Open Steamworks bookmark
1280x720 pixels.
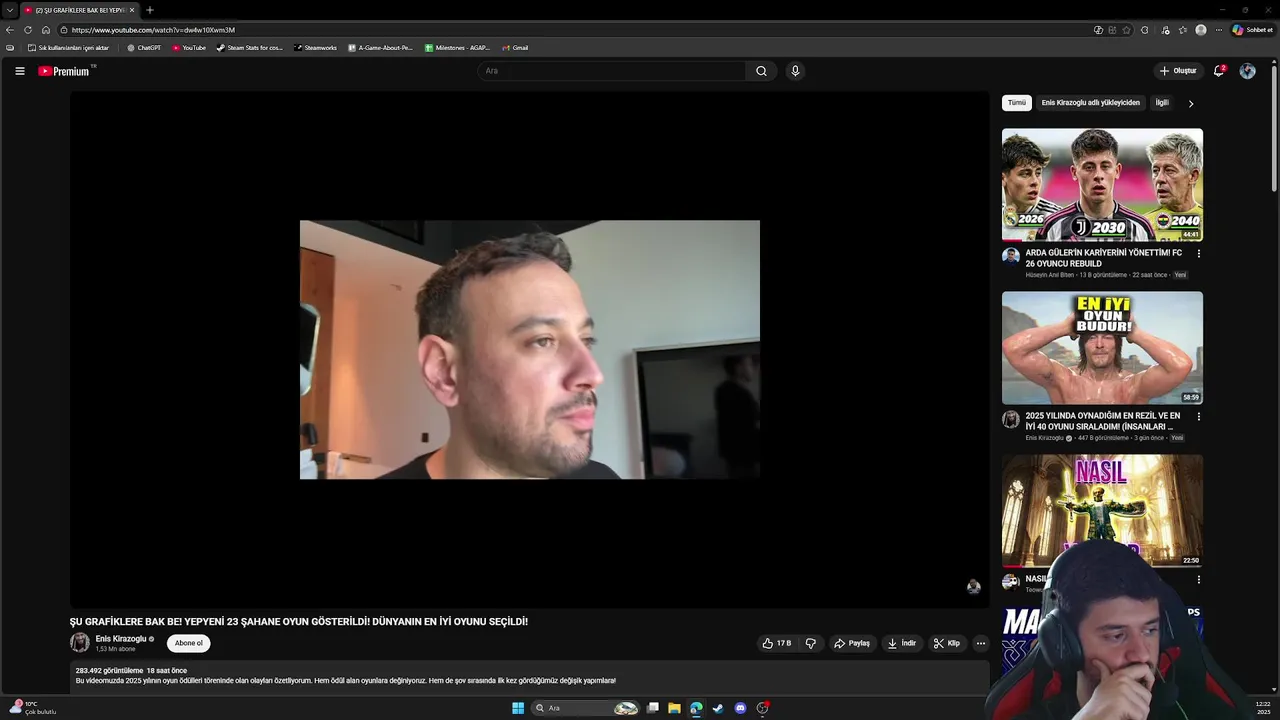(x=316, y=48)
